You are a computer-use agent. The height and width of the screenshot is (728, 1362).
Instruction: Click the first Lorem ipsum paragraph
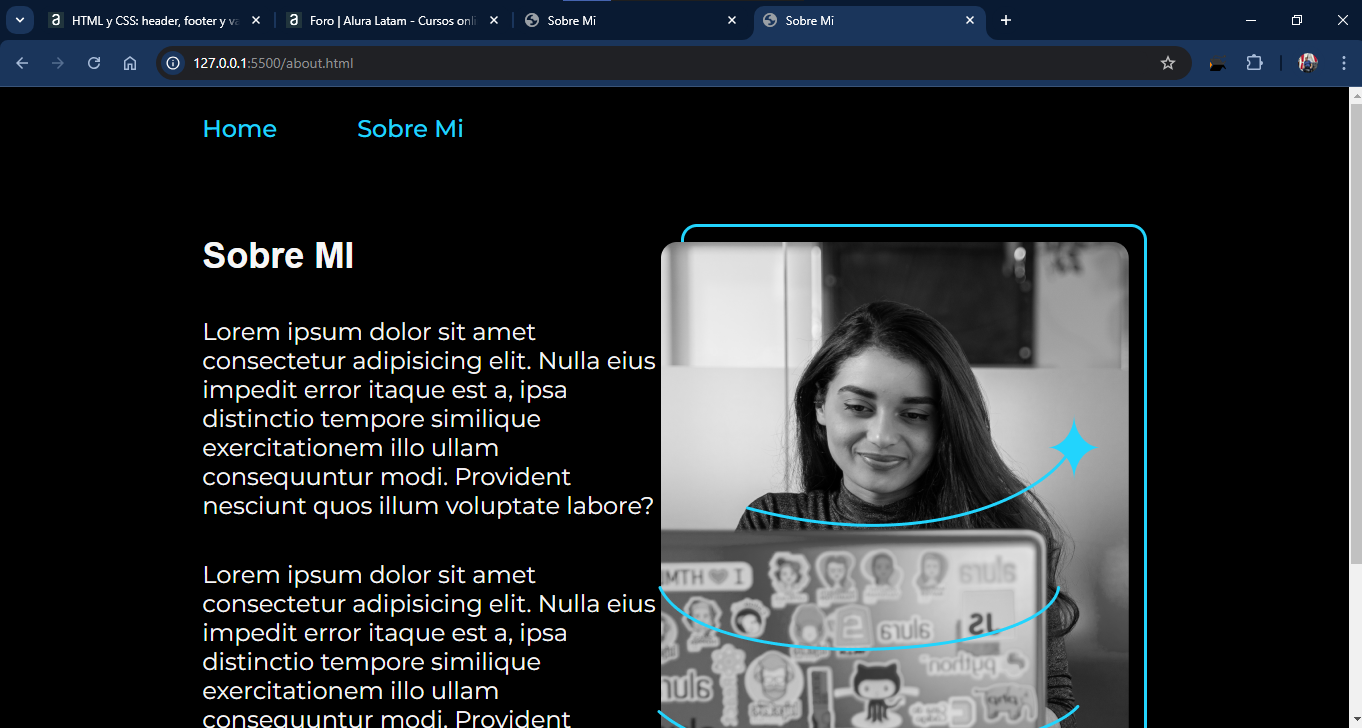click(429, 418)
